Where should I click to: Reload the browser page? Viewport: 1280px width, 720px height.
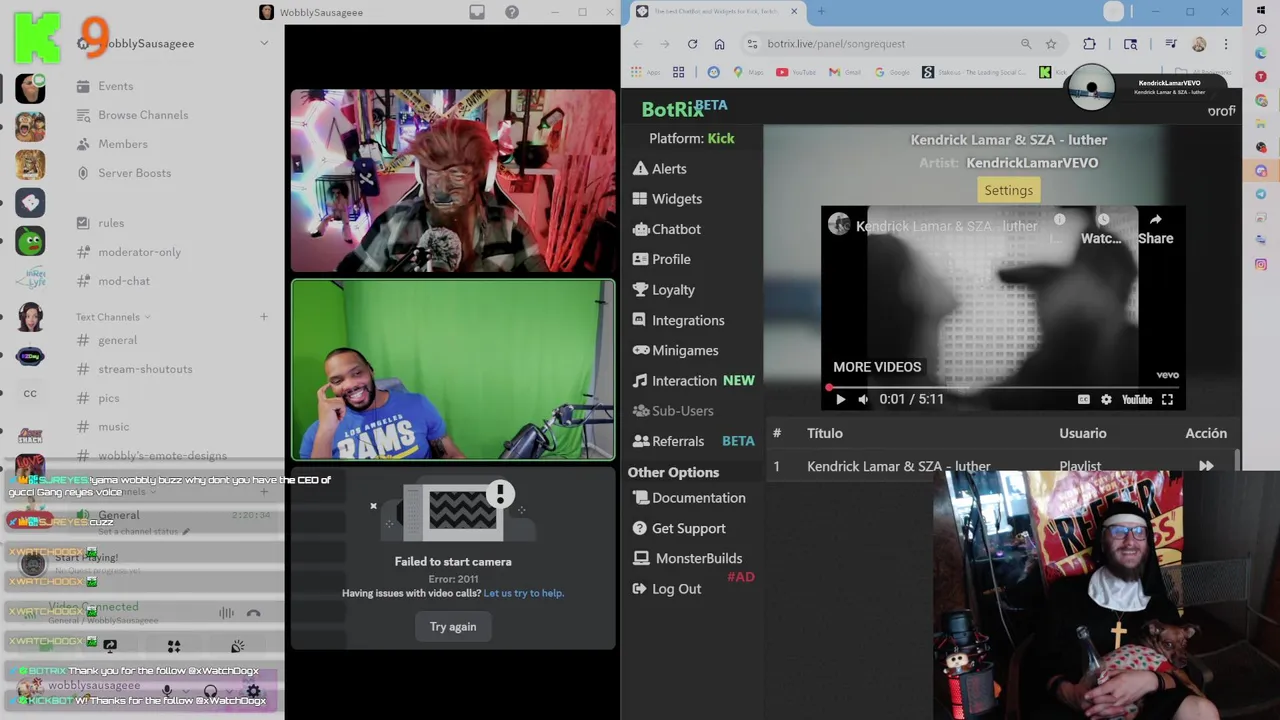click(x=692, y=44)
